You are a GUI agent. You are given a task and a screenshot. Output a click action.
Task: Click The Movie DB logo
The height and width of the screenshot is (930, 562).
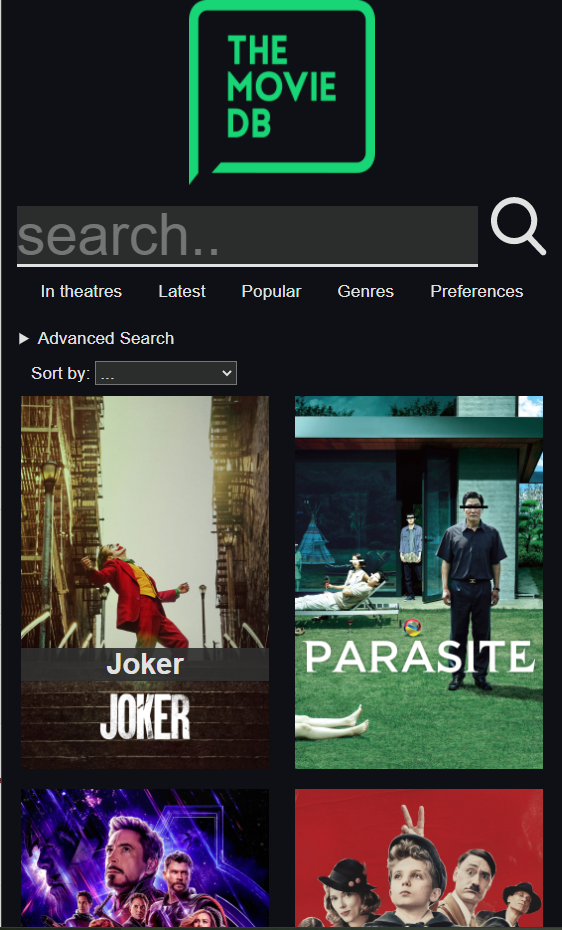click(x=282, y=91)
